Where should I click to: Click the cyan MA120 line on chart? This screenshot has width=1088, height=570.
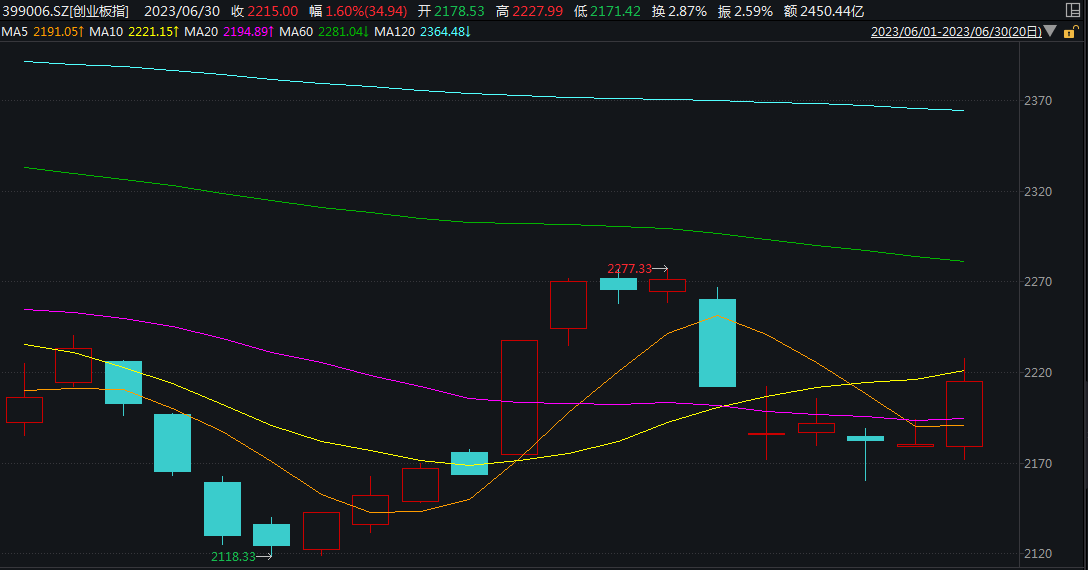[x=486, y=94]
